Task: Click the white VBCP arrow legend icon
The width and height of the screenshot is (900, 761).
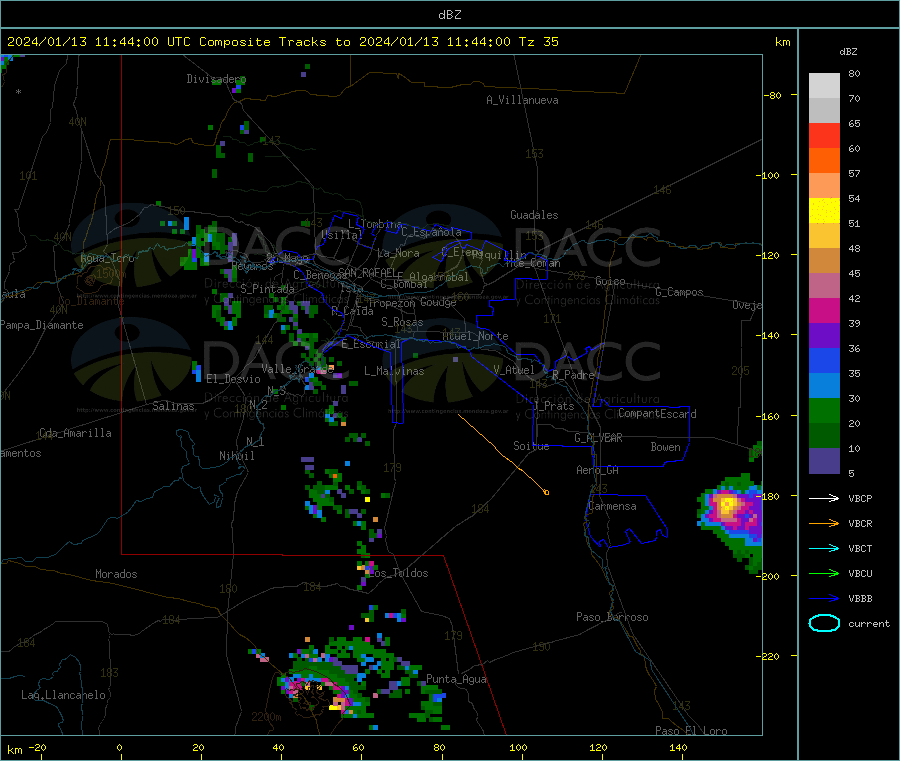Action: tap(824, 498)
